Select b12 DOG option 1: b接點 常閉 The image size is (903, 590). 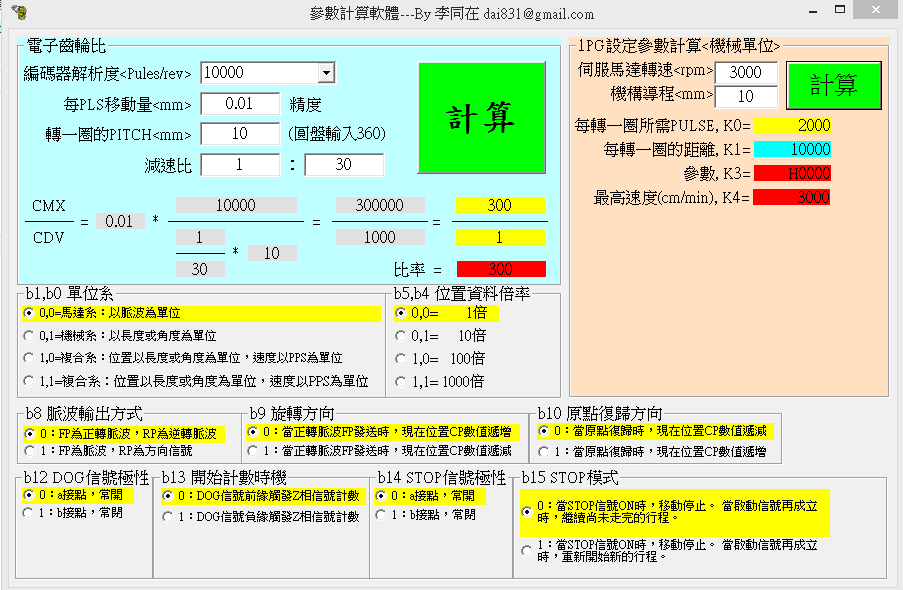(x=29, y=513)
